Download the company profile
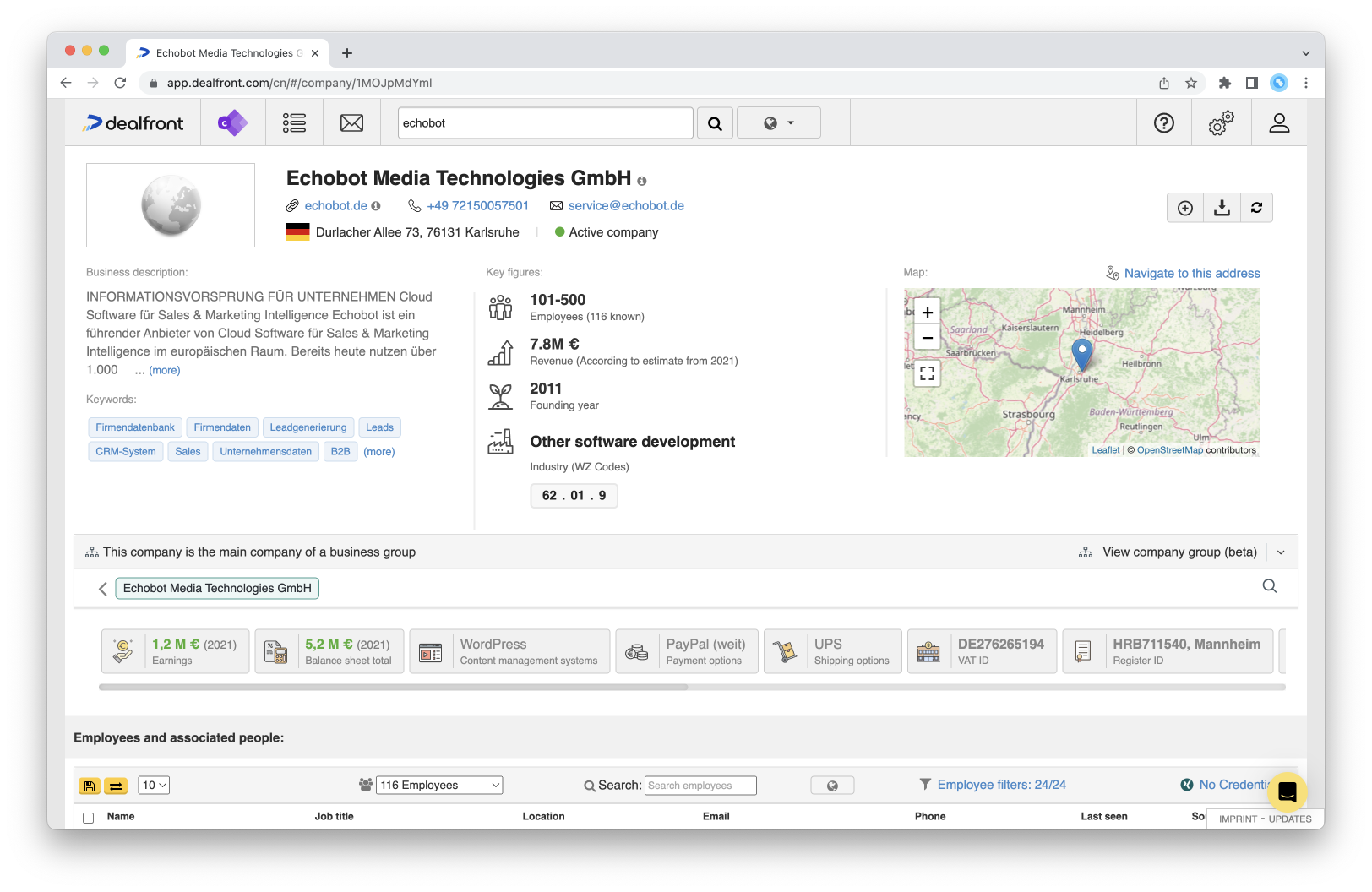The image size is (1372, 892). [1222, 208]
